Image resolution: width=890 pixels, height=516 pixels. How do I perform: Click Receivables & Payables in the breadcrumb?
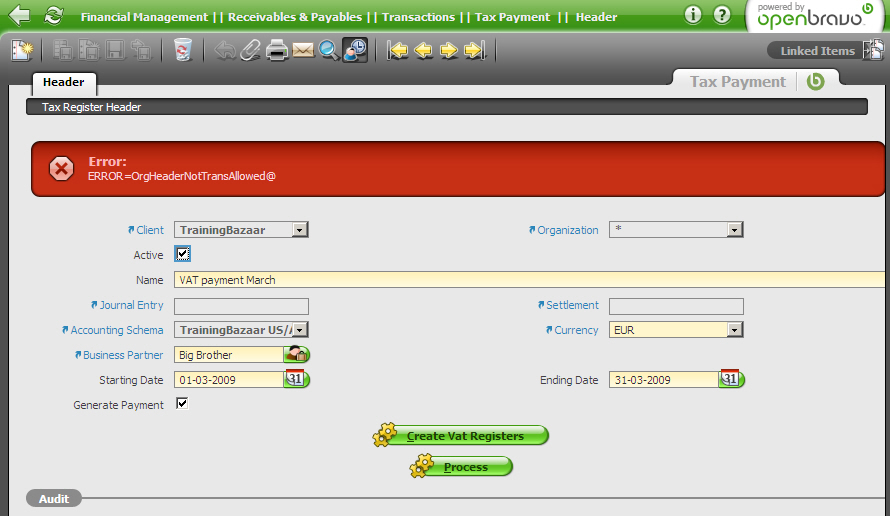coord(295,17)
